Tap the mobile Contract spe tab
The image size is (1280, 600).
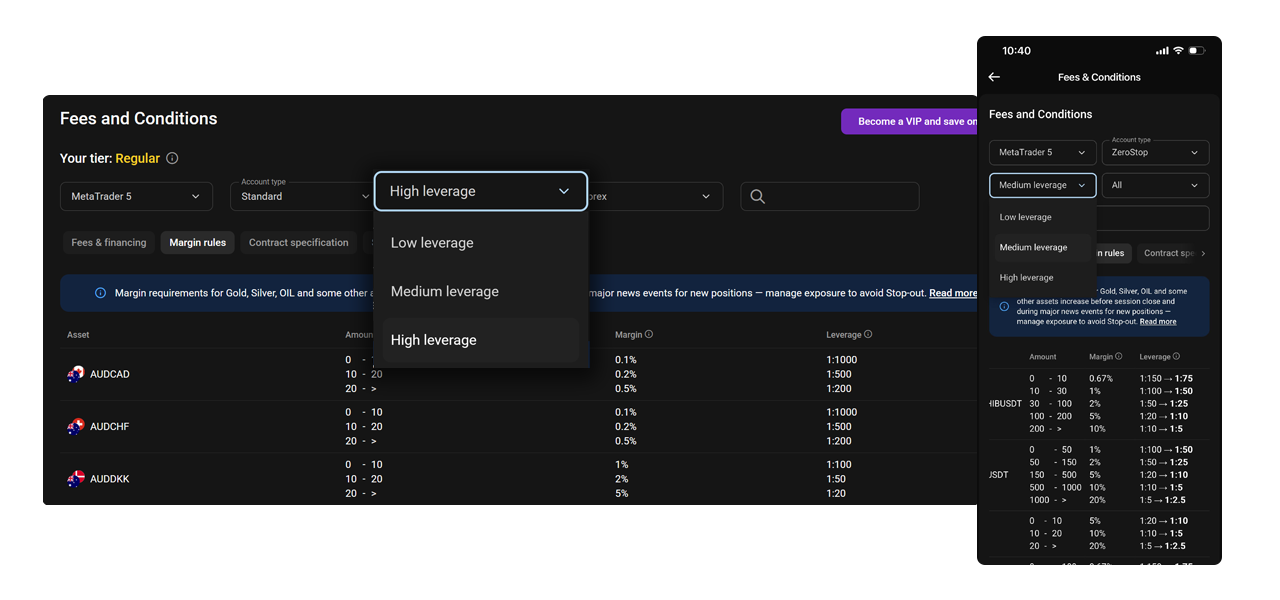point(1165,253)
